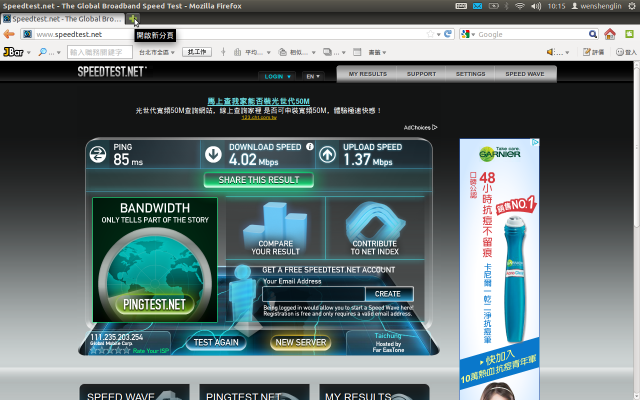The image size is (640, 400).
Task: Open the Wi-Fi network indicator
Action: tap(520, 6)
